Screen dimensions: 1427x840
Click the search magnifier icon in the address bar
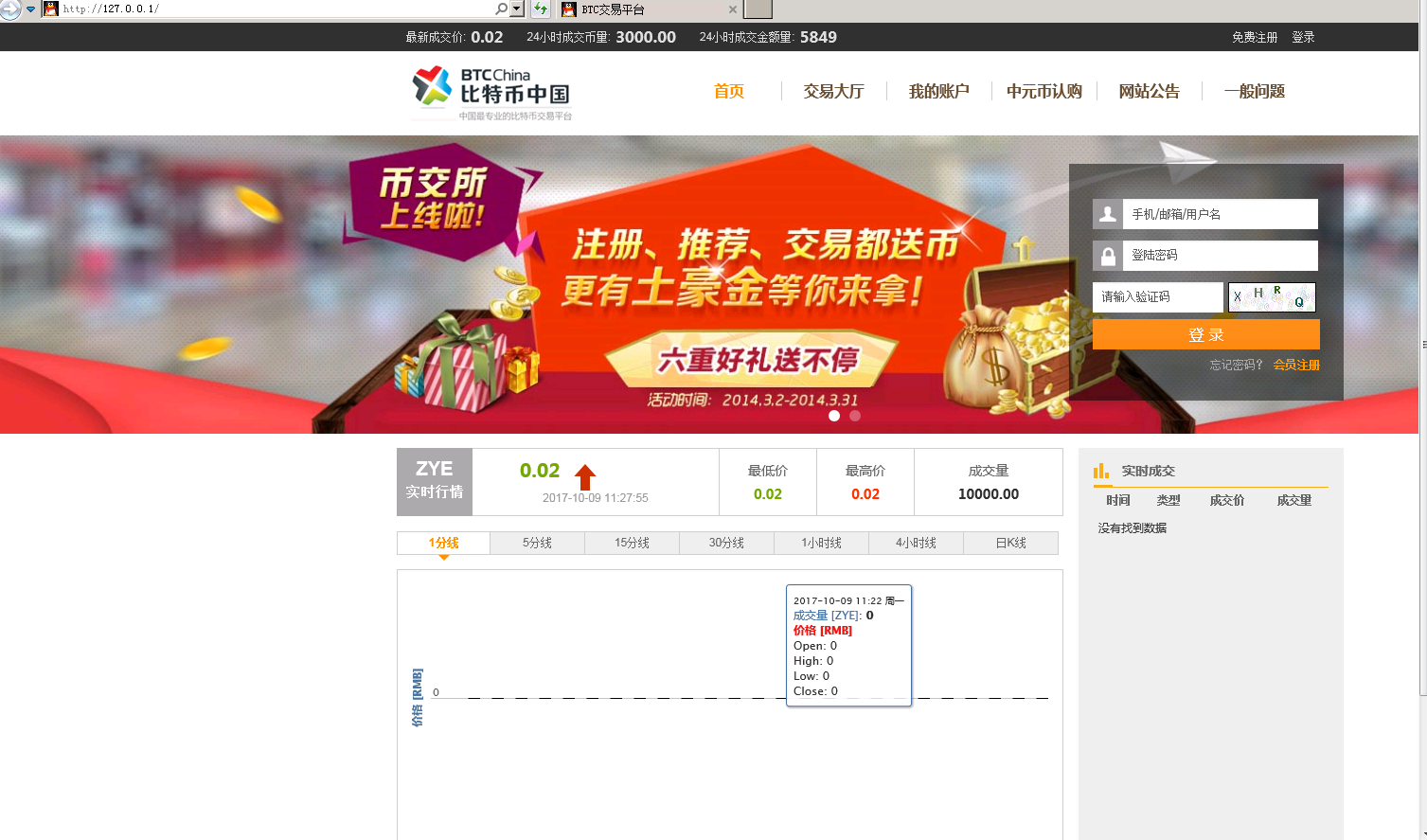501,9
